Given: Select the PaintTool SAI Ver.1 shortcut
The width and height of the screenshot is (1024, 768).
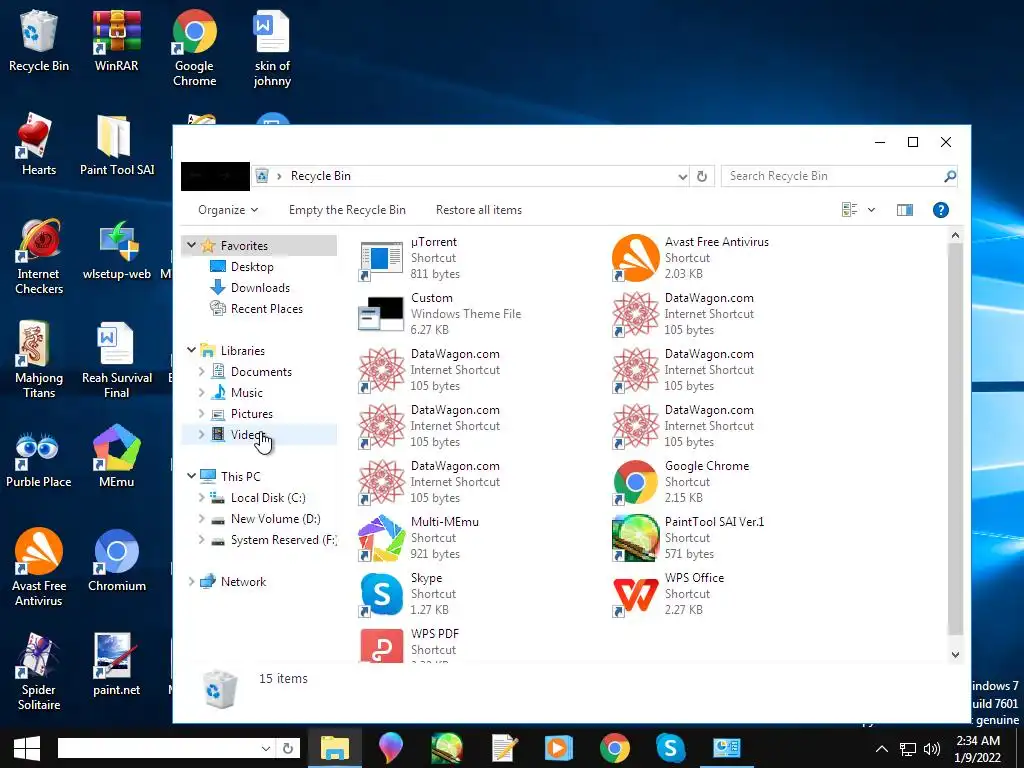Looking at the screenshot, I should [688, 538].
